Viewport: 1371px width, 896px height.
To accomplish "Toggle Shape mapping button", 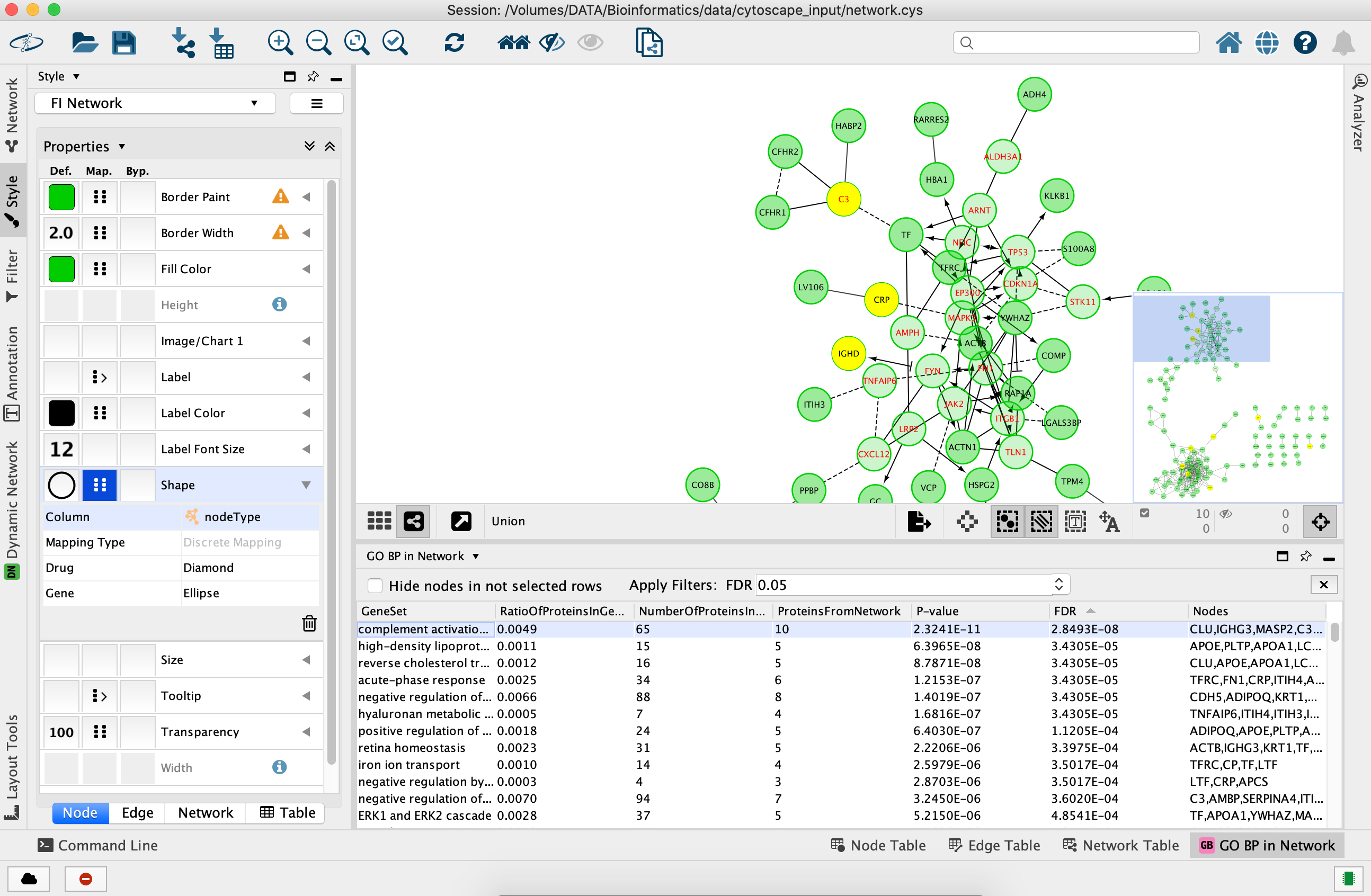I will (100, 485).
